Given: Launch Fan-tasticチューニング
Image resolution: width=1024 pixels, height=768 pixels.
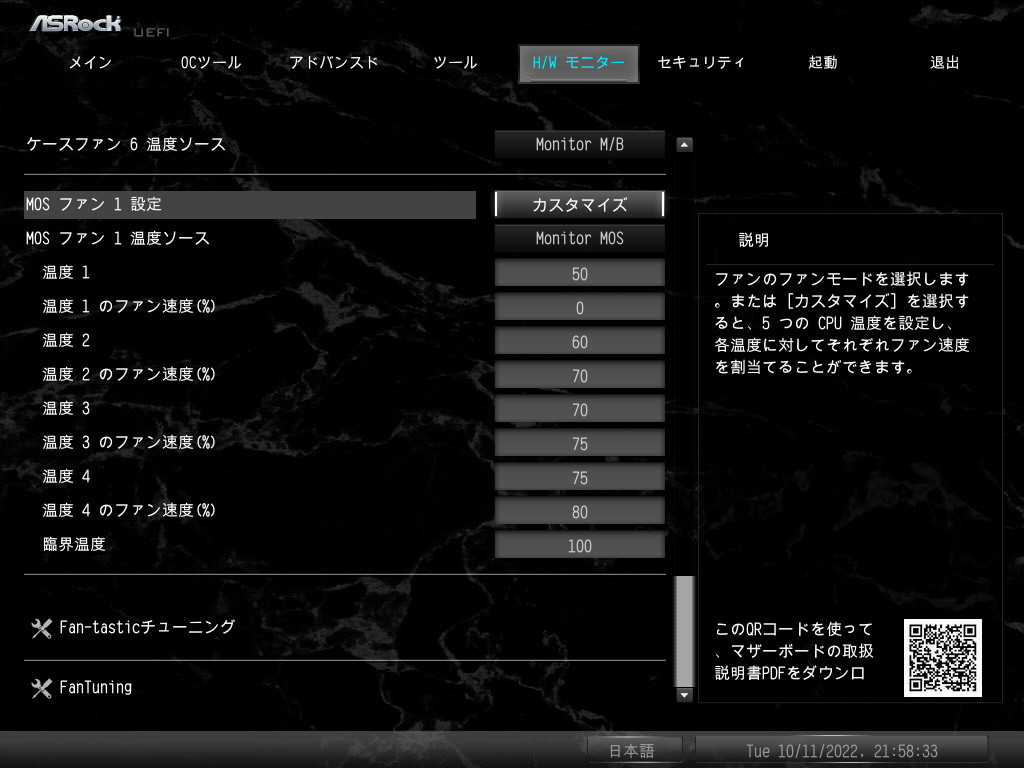Looking at the screenshot, I should pos(147,628).
